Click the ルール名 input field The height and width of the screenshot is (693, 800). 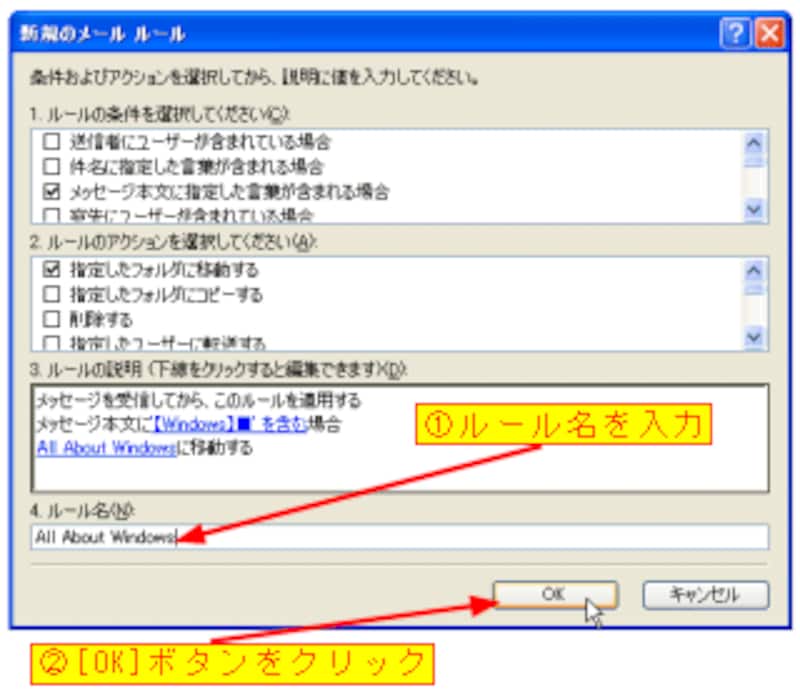(x=399, y=537)
